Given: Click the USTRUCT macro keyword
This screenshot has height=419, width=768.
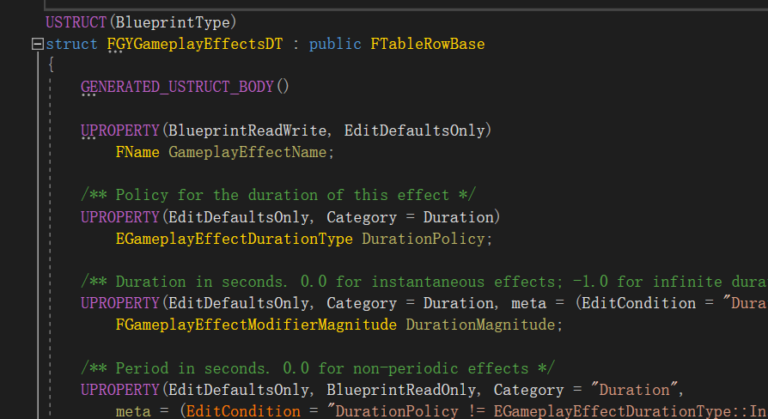Looking at the screenshot, I should pos(76,23).
